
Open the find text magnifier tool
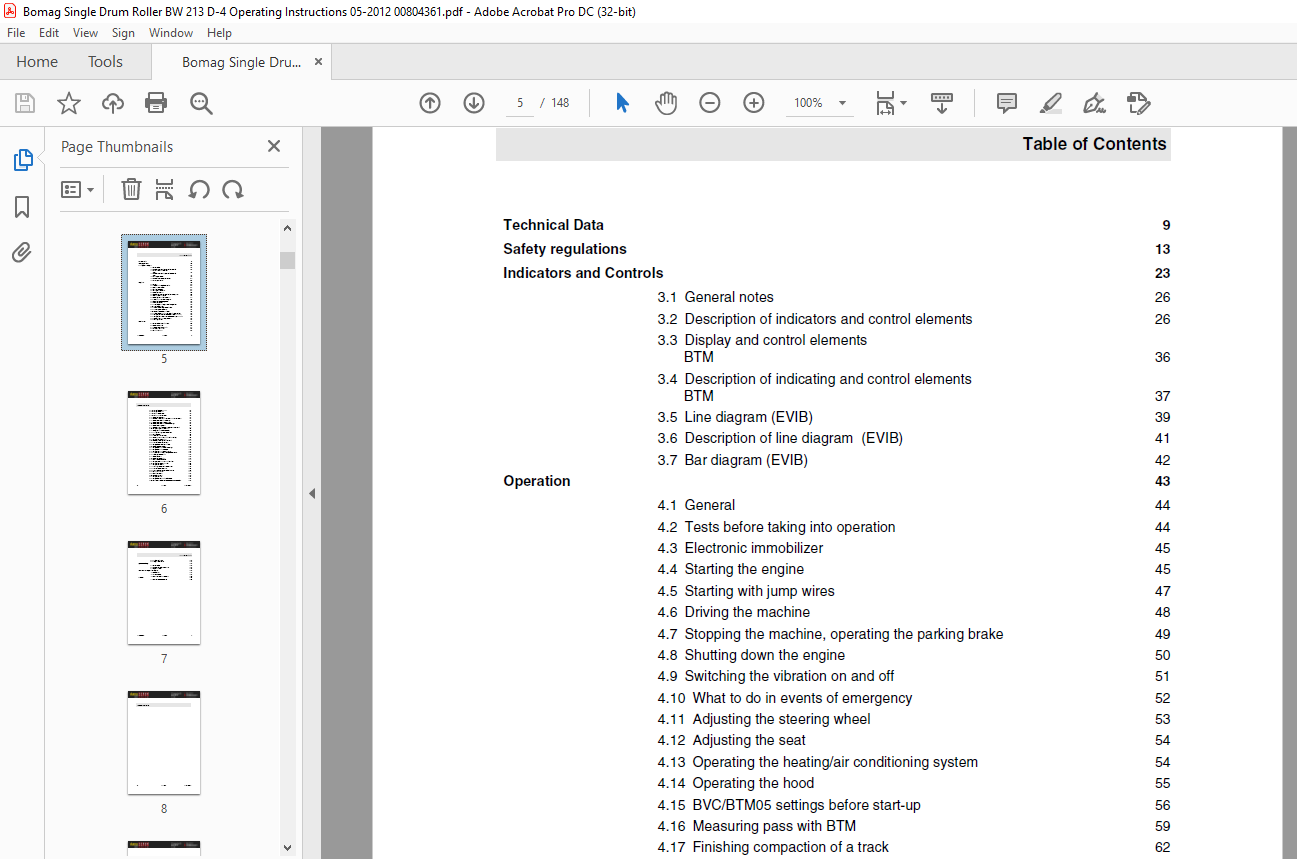[x=201, y=103]
